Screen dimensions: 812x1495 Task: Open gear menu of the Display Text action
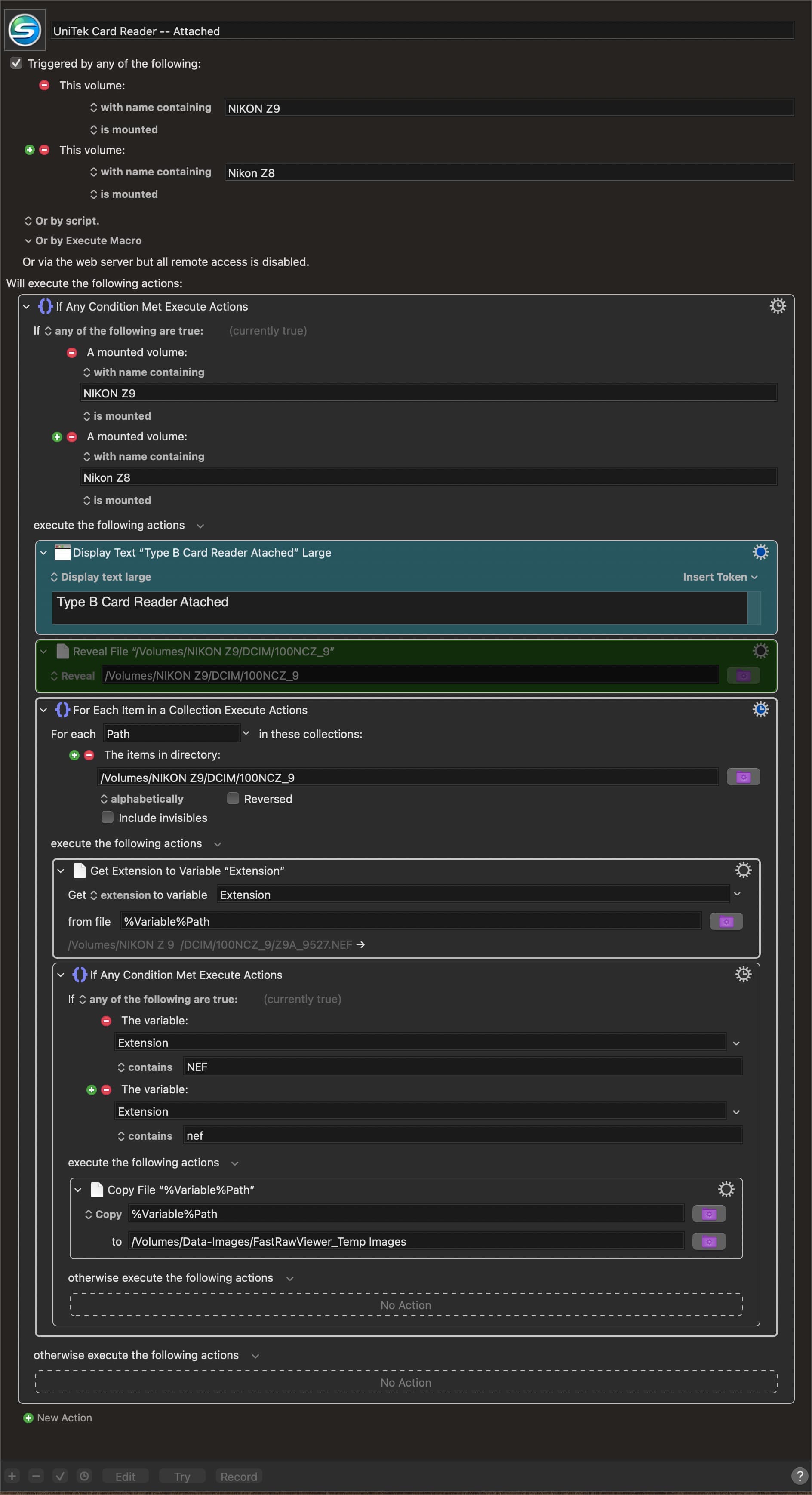point(760,552)
